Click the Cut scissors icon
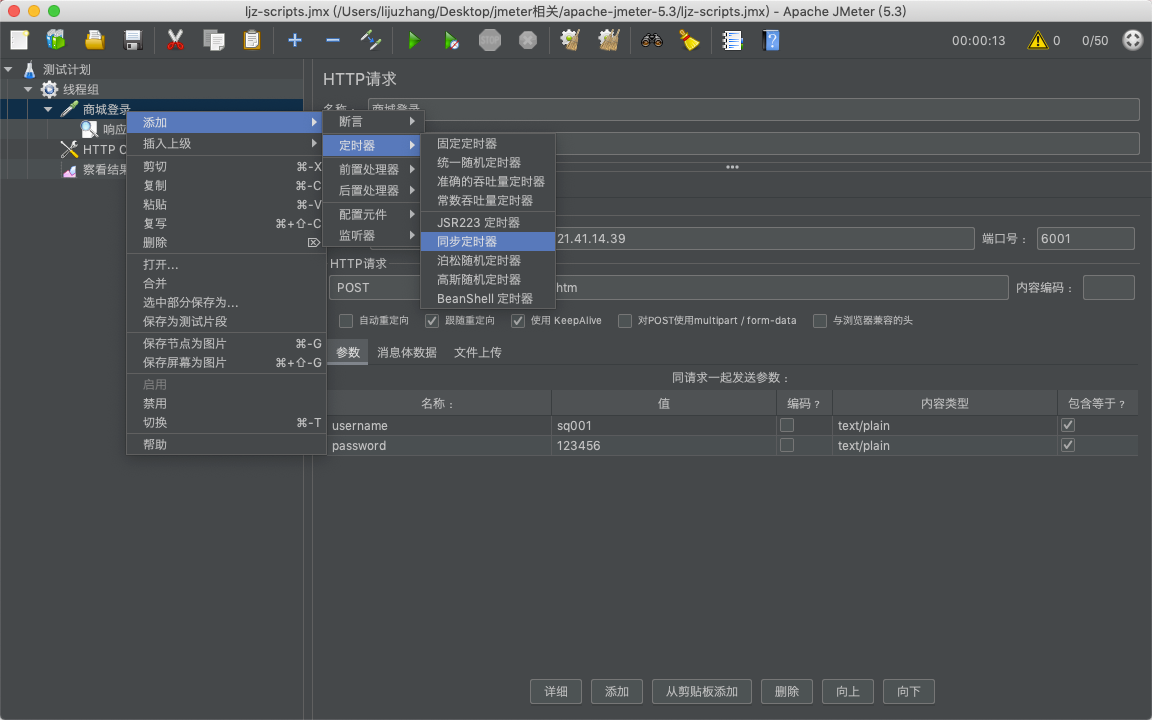Screen dimensions: 1152x720 pyautogui.click(x=175, y=40)
